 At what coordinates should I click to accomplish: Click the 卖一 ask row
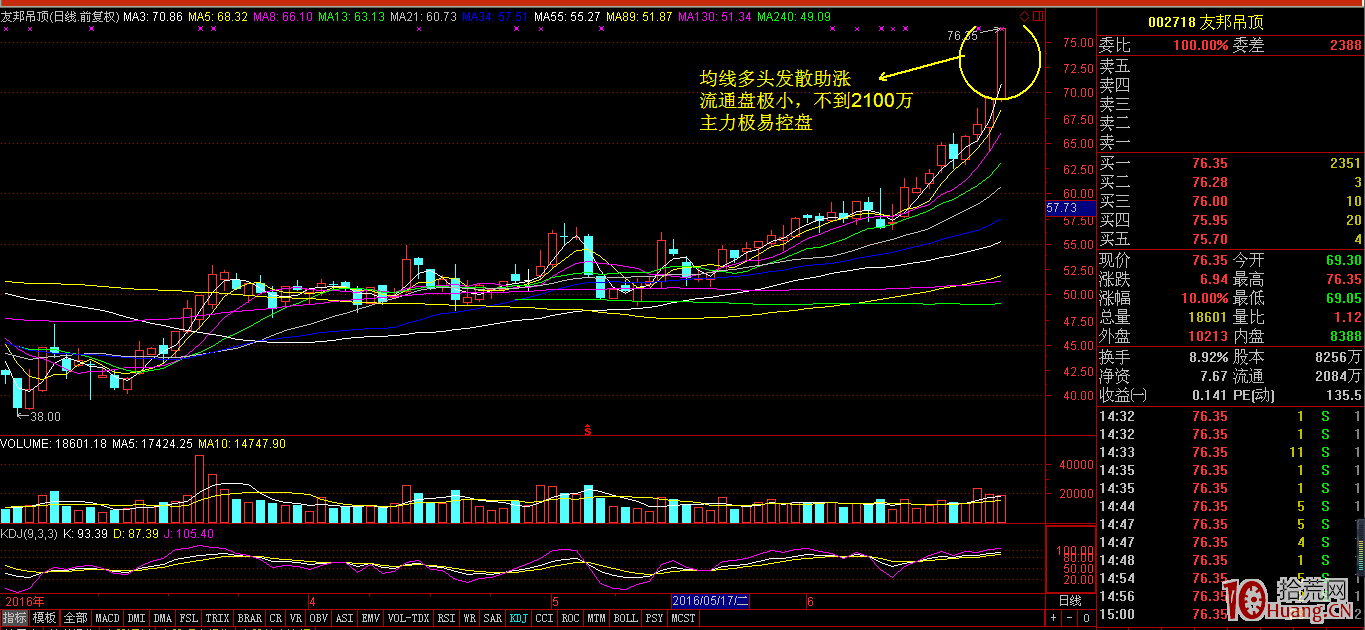(x=1231, y=143)
